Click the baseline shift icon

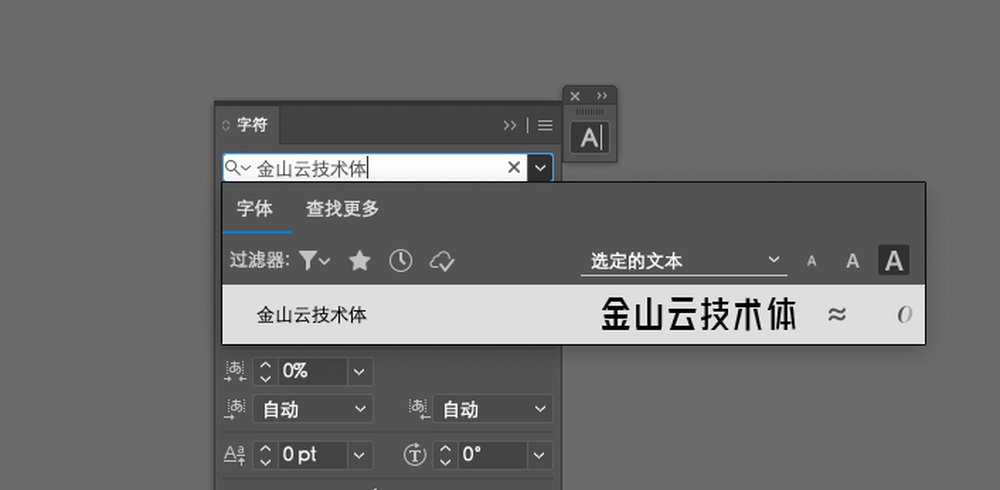(235, 455)
